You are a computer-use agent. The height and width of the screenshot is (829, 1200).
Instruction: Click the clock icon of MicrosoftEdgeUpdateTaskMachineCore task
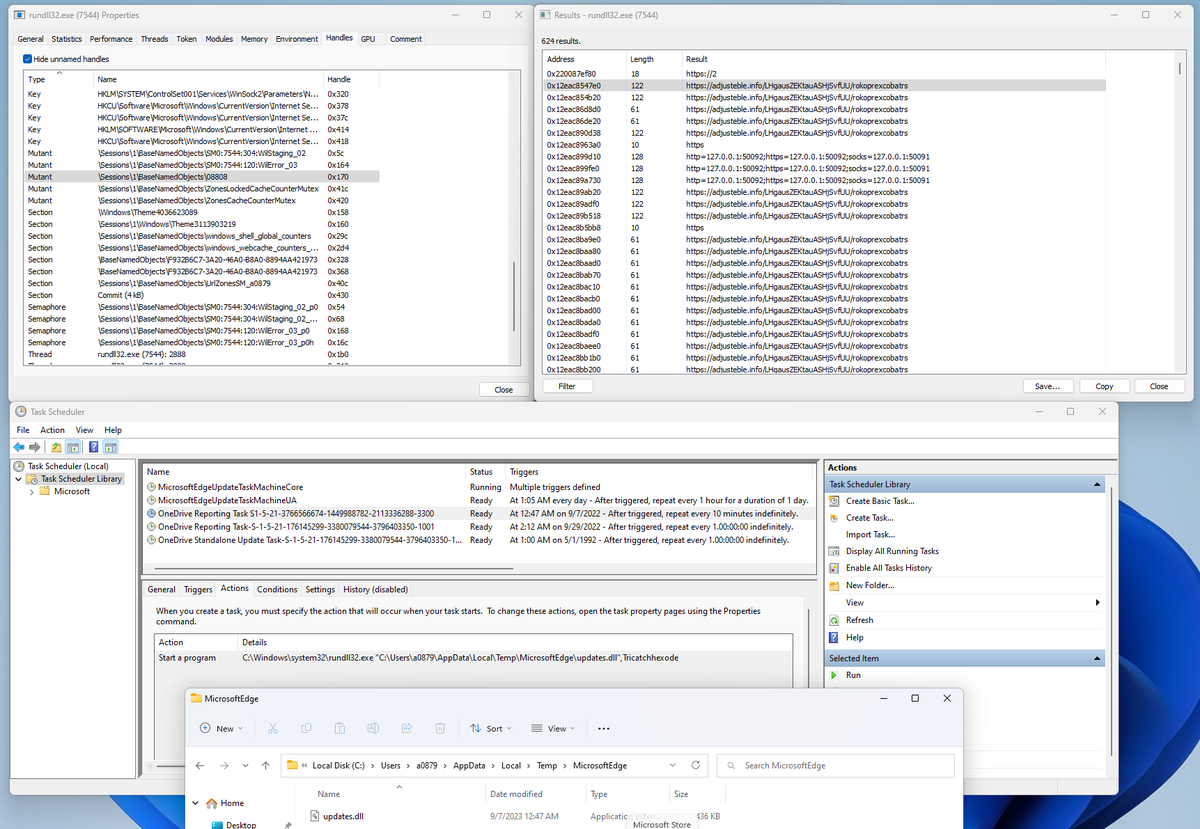click(151, 487)
